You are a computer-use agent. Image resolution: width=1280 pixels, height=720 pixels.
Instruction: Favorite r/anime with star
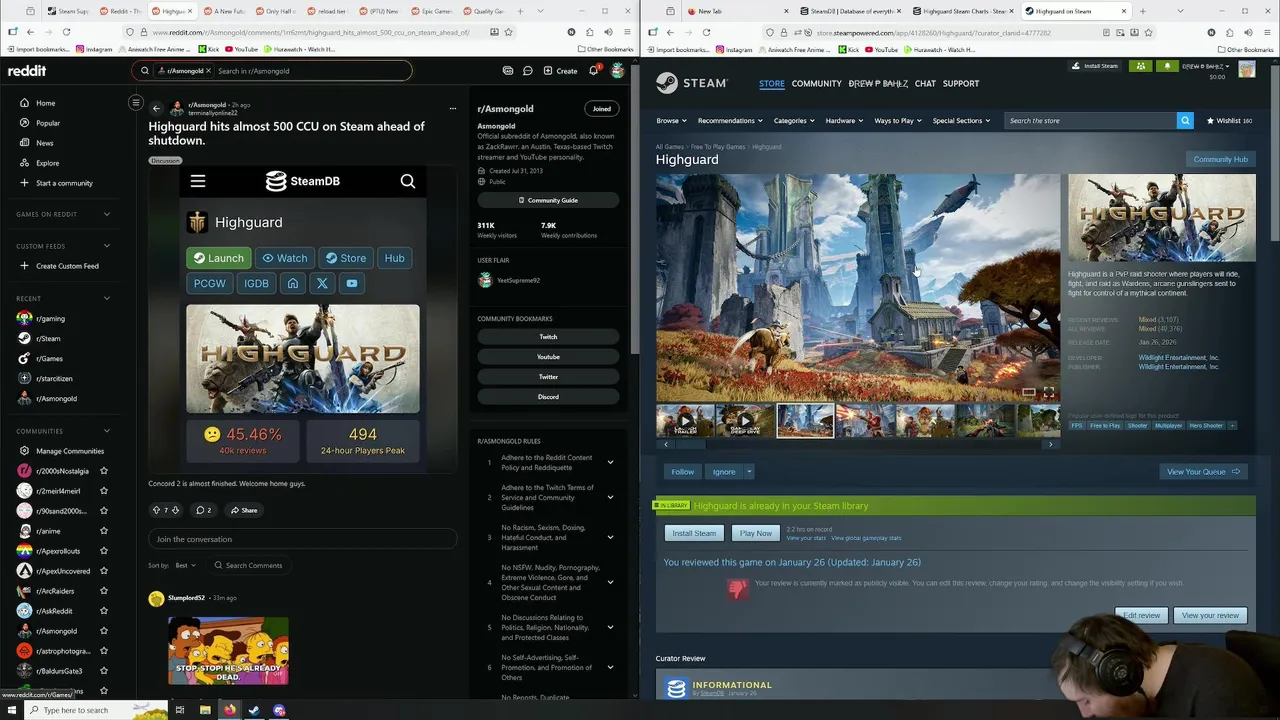(x=104, y=531)
